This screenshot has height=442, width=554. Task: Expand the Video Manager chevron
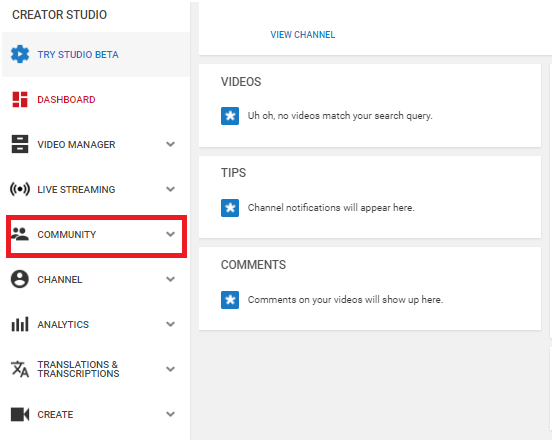pos(171,144)
